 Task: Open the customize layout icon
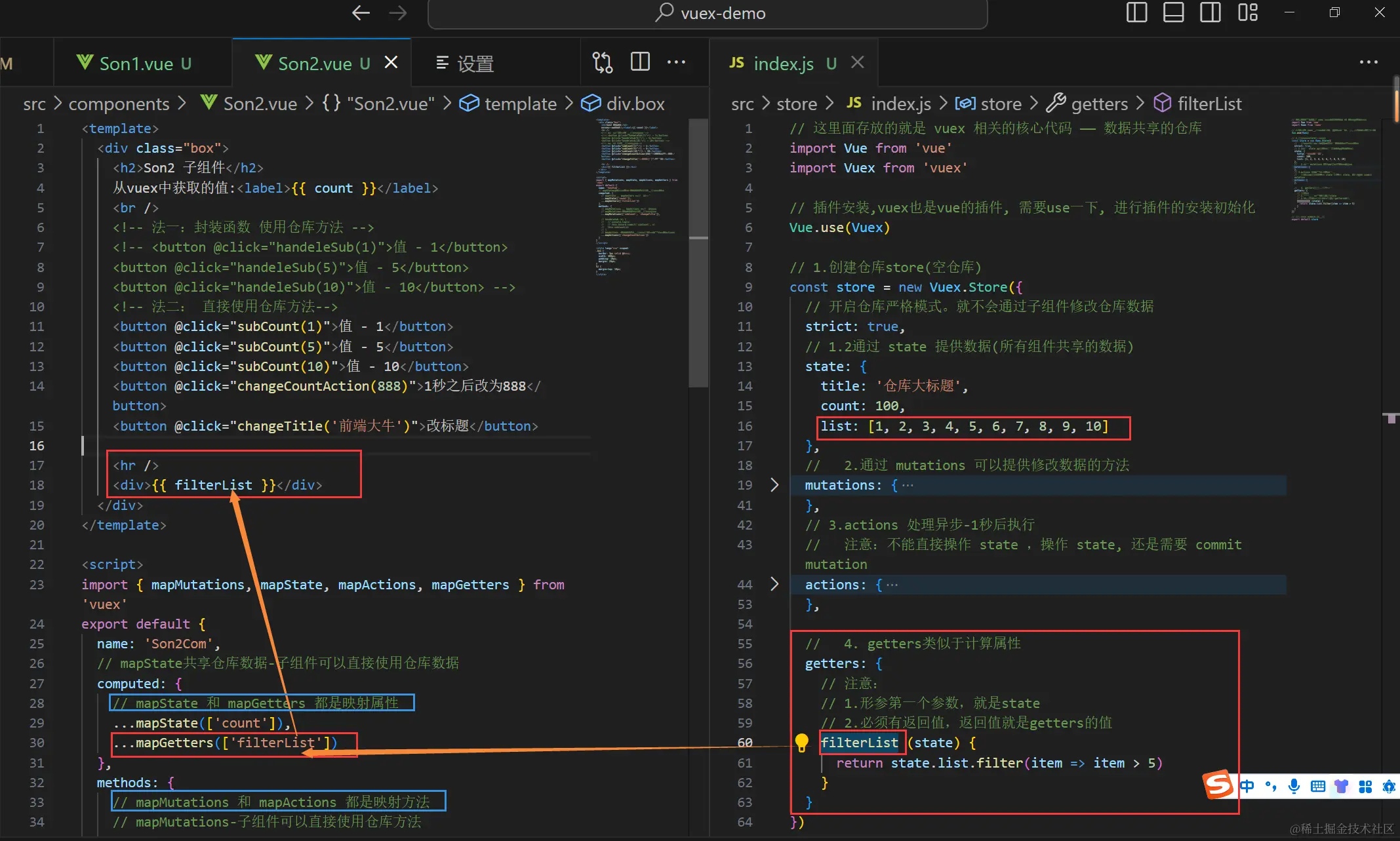(x=1247, y=12)
